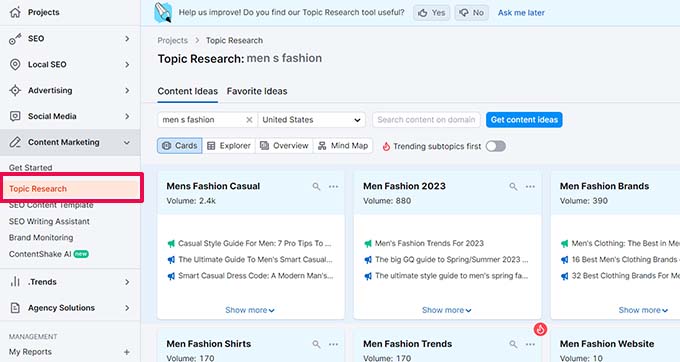Click Topic Research breadcrumb text
Screen dimensions: 680x362
click(234, 40)
